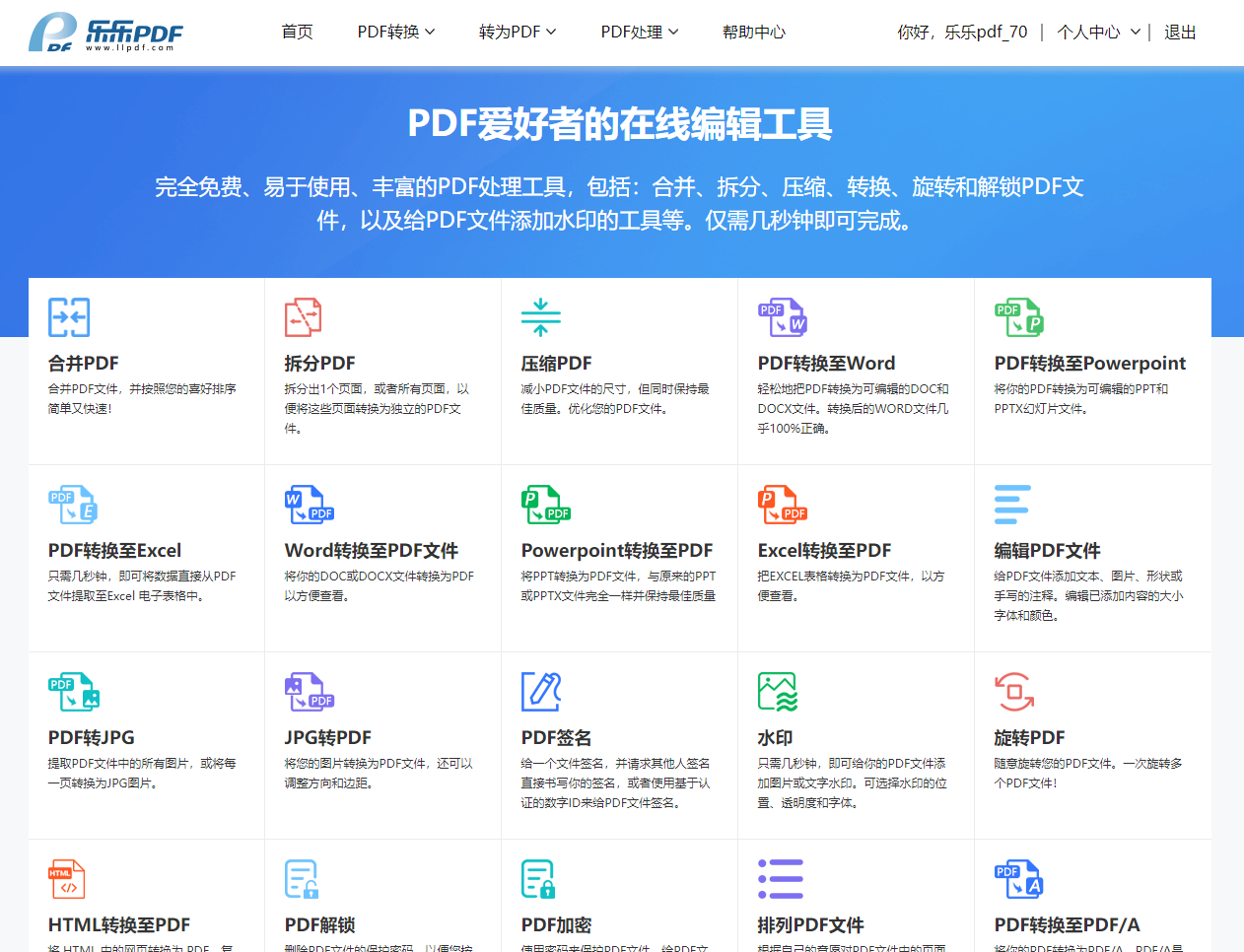Image resolution: width=1244 pixels, height=952 pixels.
Task: Click the 水印 description text
Action: coord(853,783)
